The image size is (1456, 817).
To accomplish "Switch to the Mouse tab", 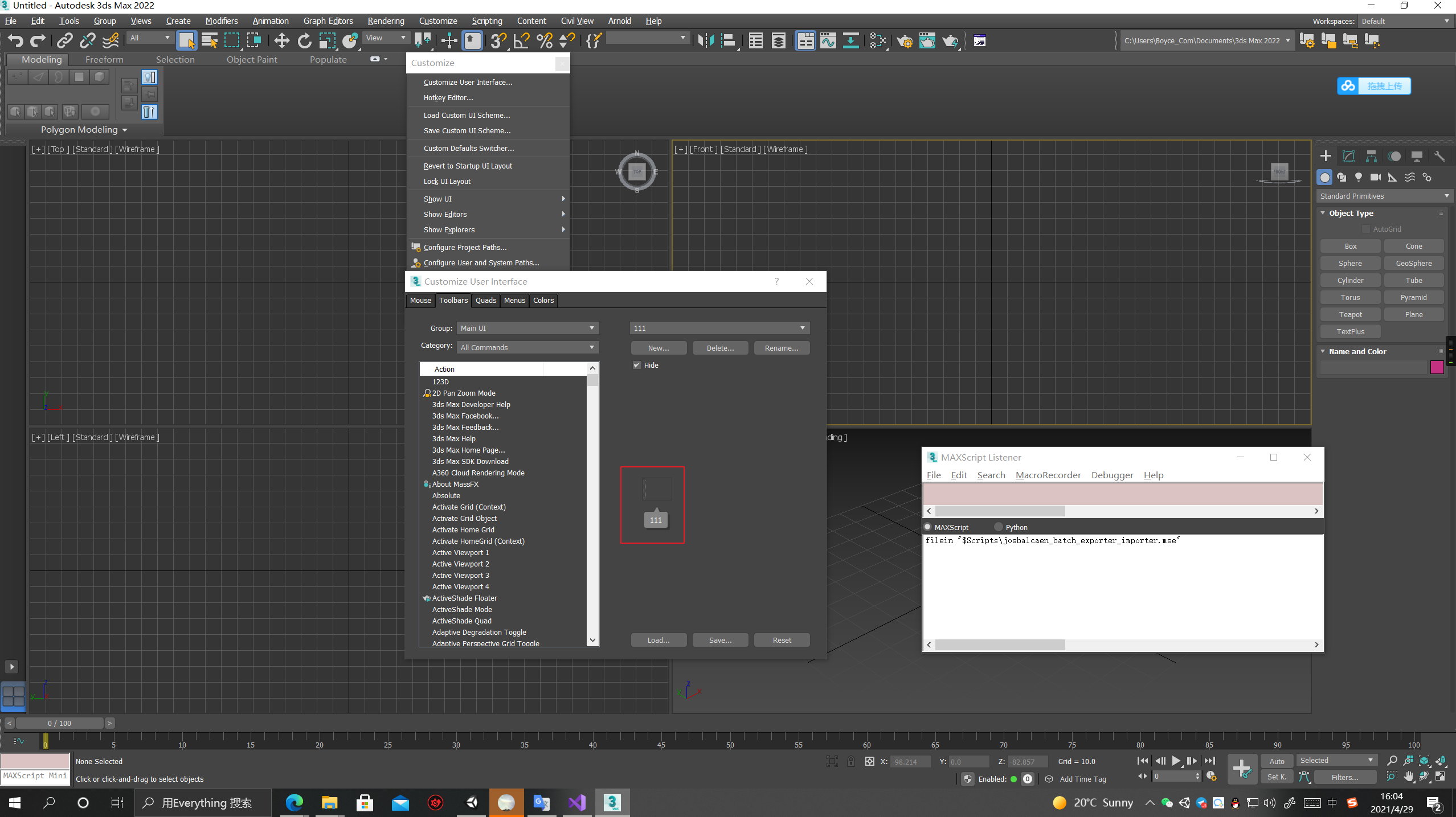I will point(420,300).
